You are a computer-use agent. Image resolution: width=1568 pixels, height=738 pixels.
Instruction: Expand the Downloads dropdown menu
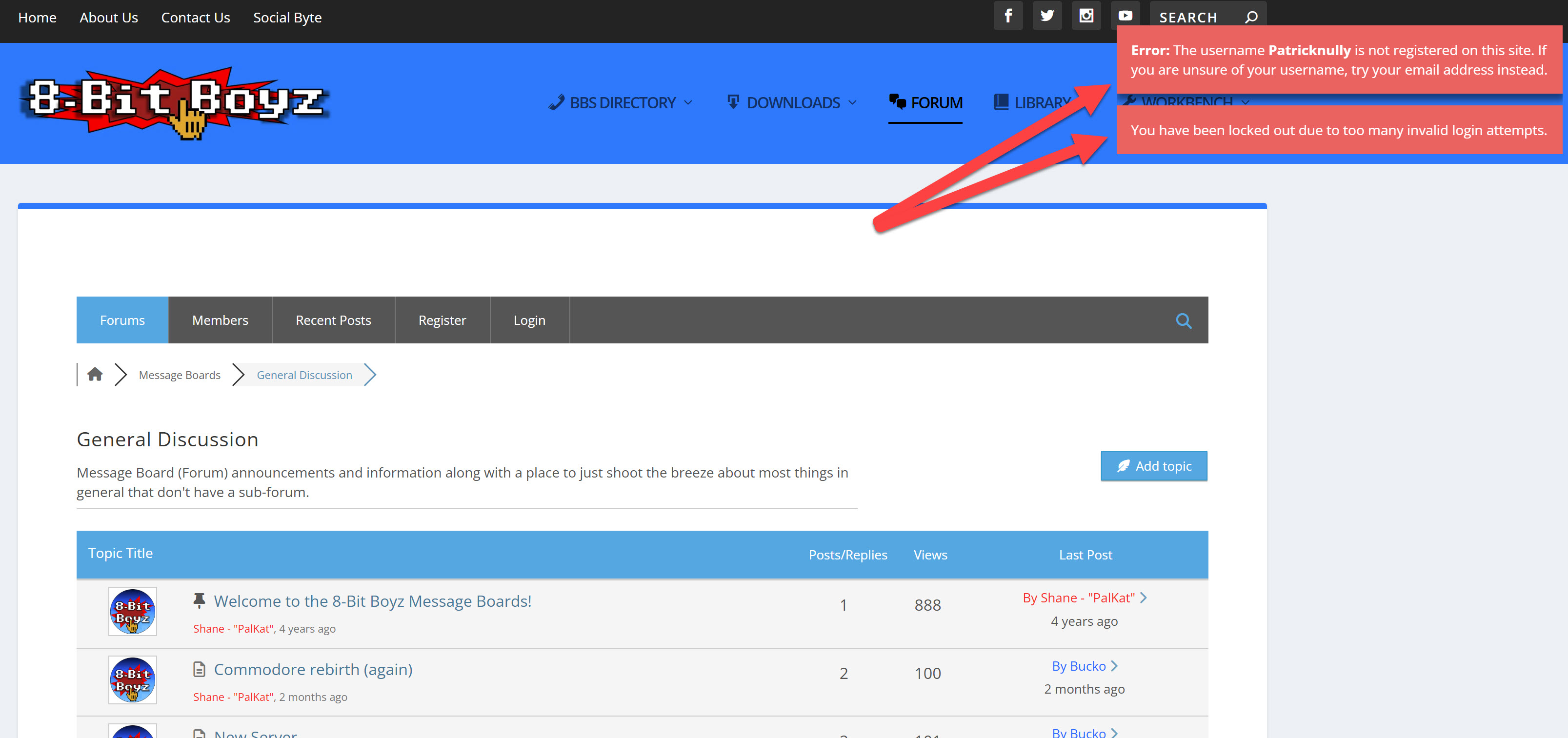[852, 102]
